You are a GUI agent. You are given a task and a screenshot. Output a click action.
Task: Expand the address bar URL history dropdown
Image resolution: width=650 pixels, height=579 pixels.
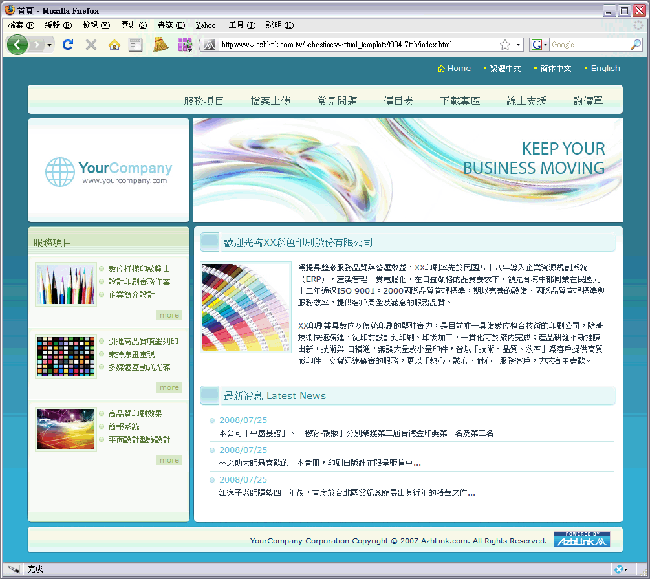click(518, 45)
